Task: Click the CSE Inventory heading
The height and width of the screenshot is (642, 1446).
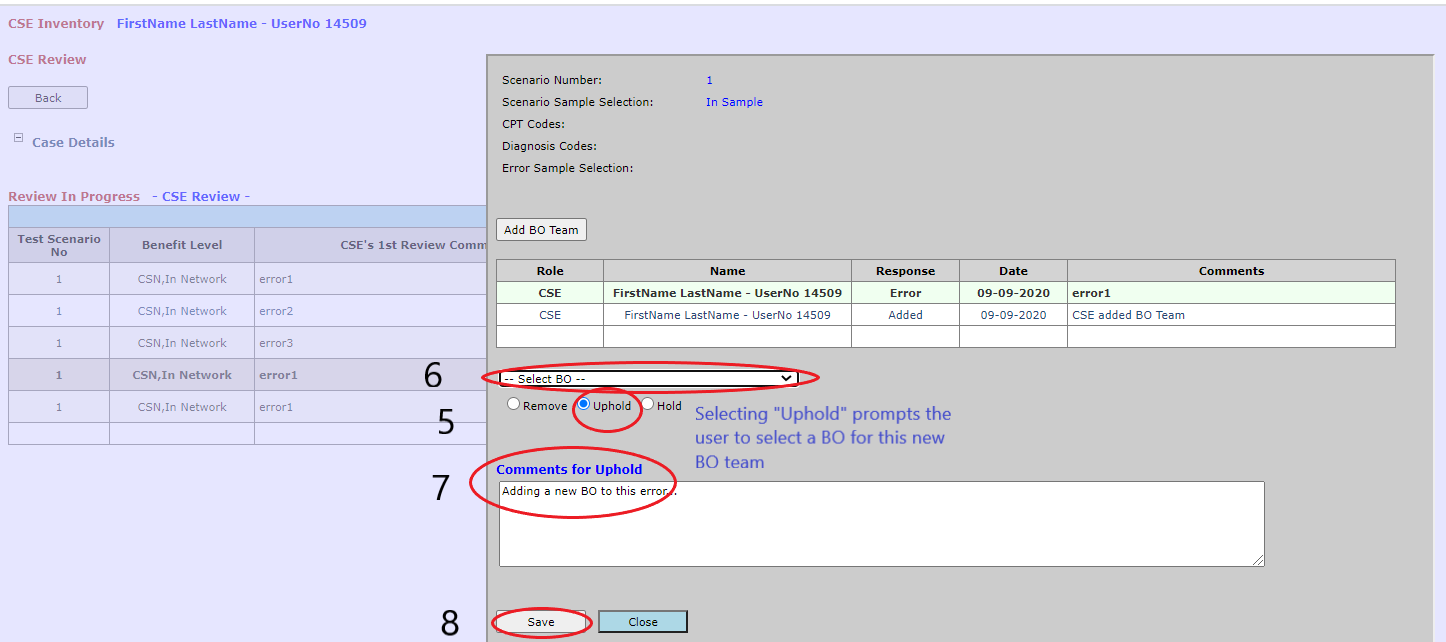Action: (x=56, y=23)
